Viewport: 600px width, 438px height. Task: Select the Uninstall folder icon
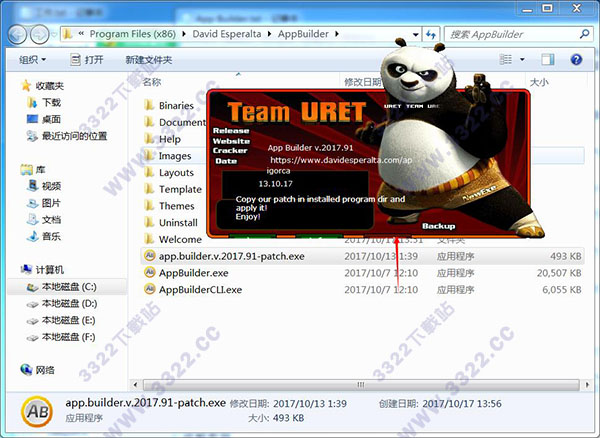[x=149, y=222]
